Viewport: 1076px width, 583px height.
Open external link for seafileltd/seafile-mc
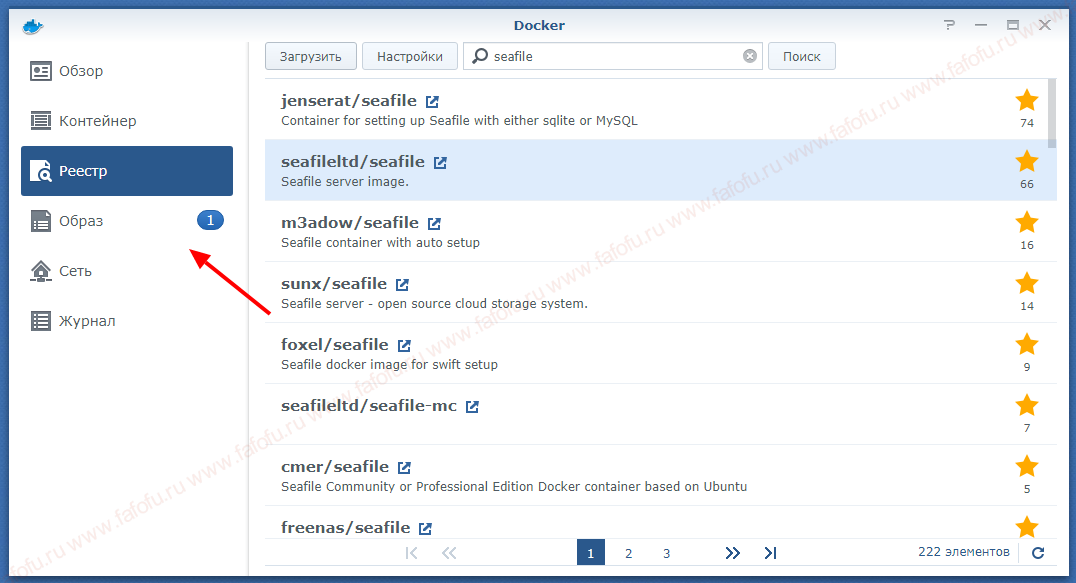(x=473, y=407)
